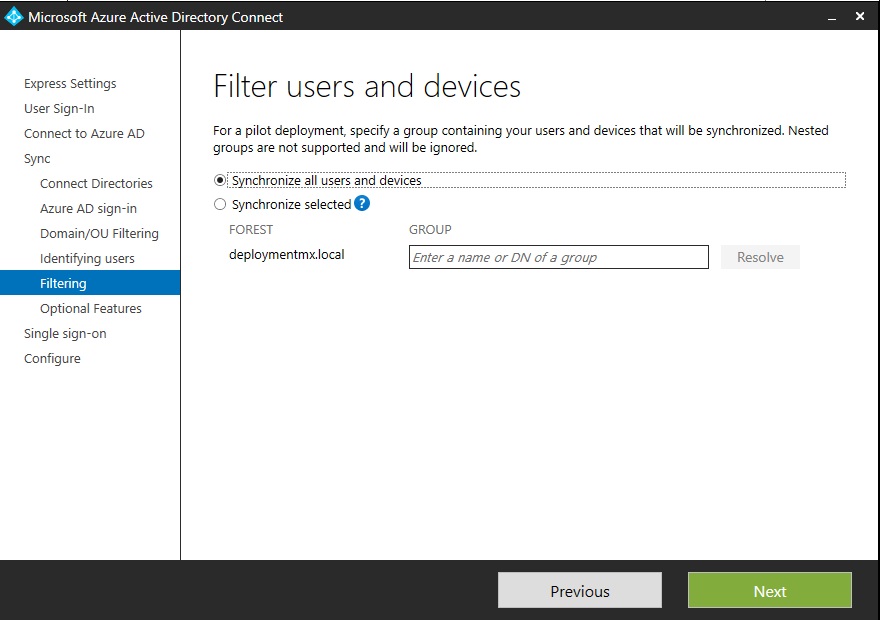Click the blue help icon beside Synchronize selected
Image resolution: width=880 pixels, height=620 pixels.
point(362,204)
